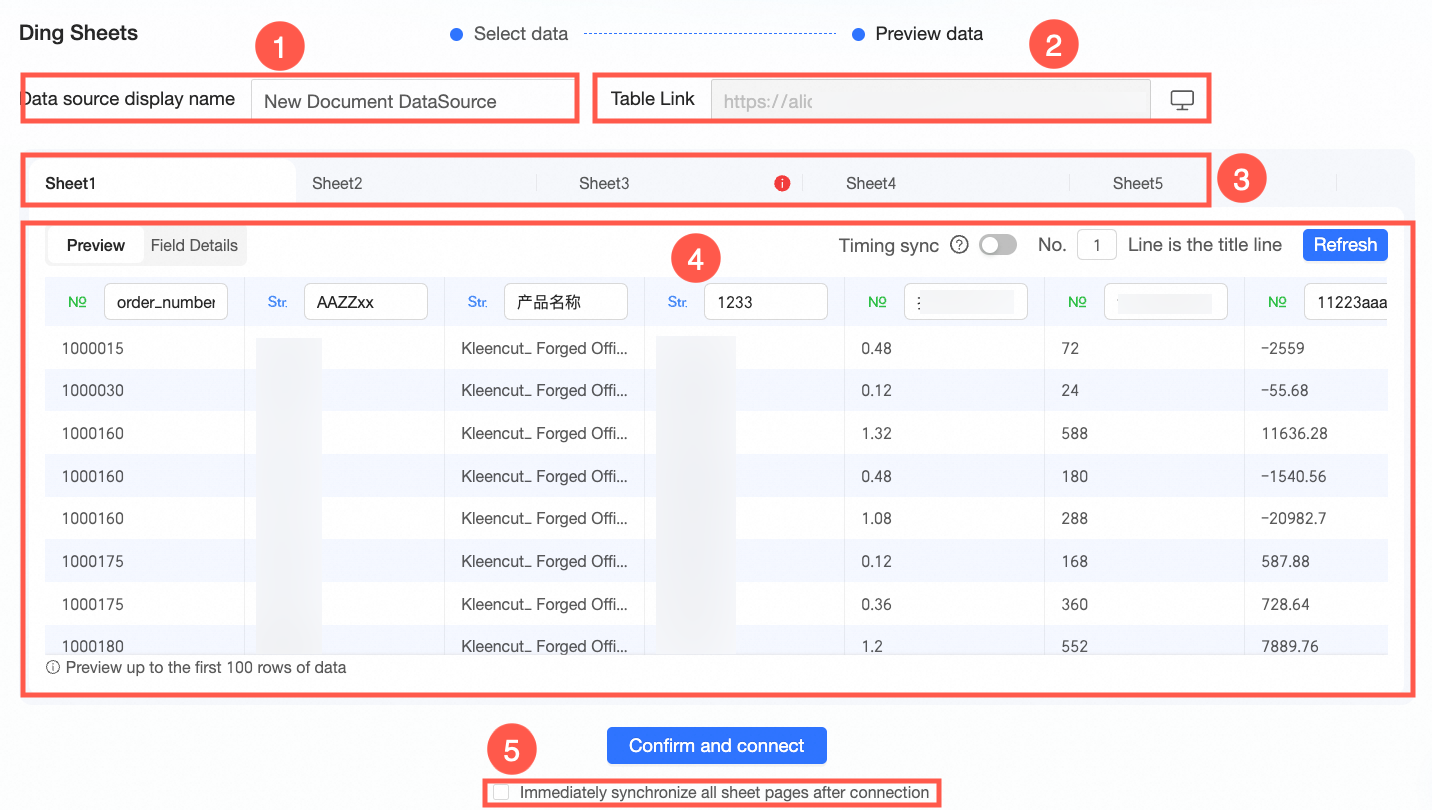Select the Sheet5 tab
Viewport: 1432px width, 810px height.
coord(1138,183)
